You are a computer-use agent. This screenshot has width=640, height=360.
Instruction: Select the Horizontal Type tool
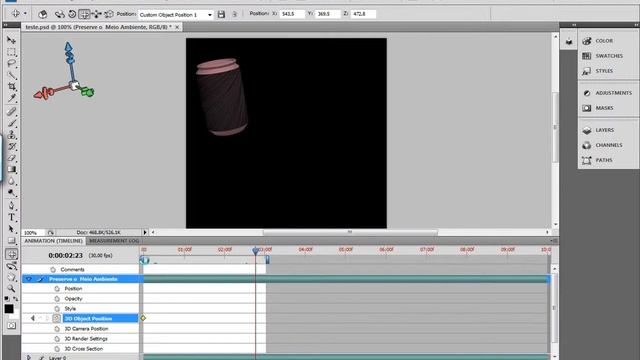(11, 217)
